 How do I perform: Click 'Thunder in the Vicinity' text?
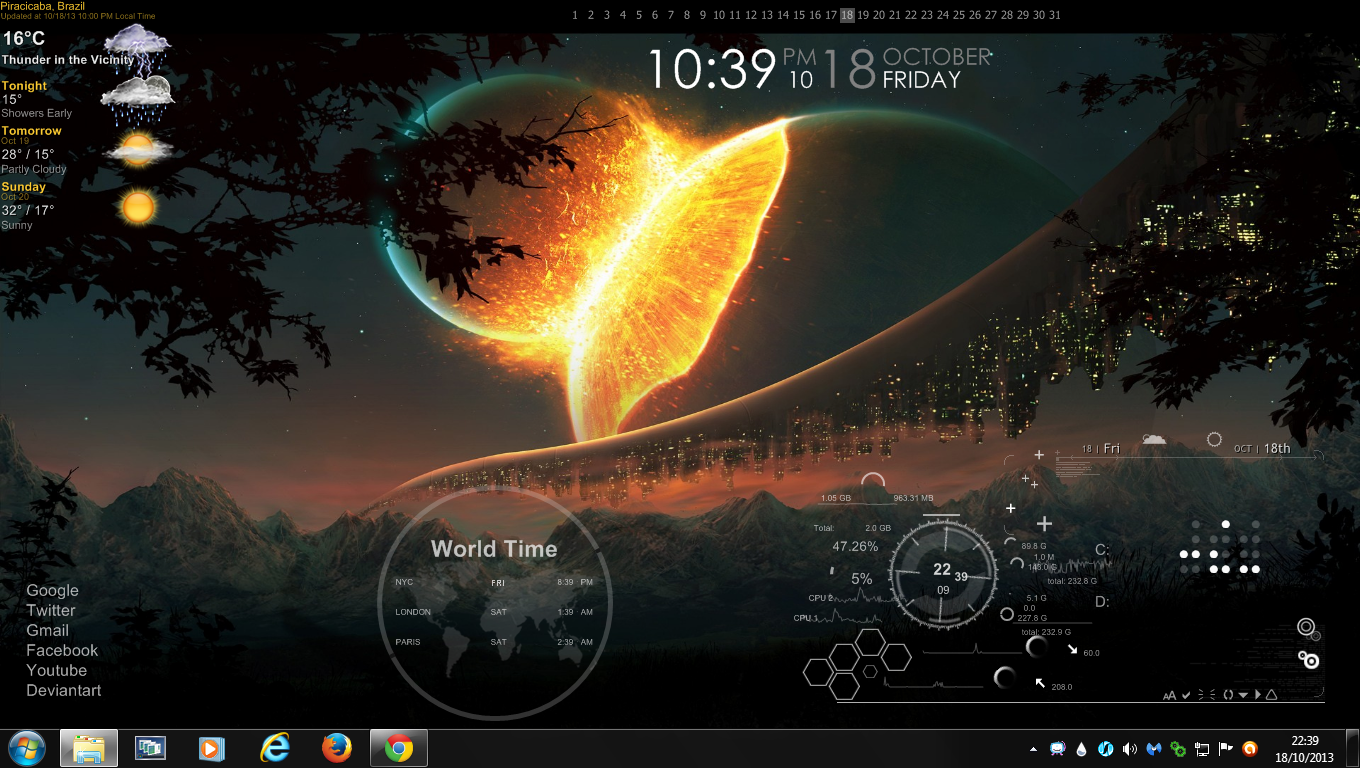(67, 60)
